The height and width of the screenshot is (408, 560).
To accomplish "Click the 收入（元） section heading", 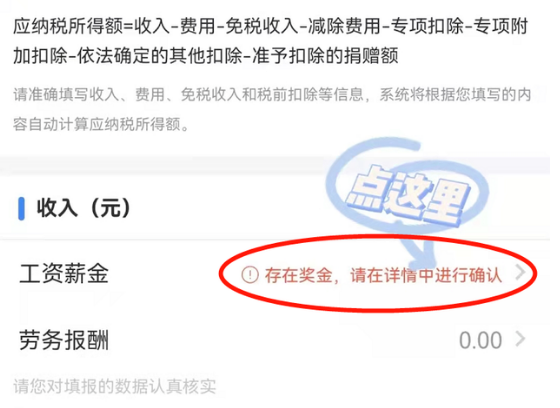I will (x=84, y=208).
